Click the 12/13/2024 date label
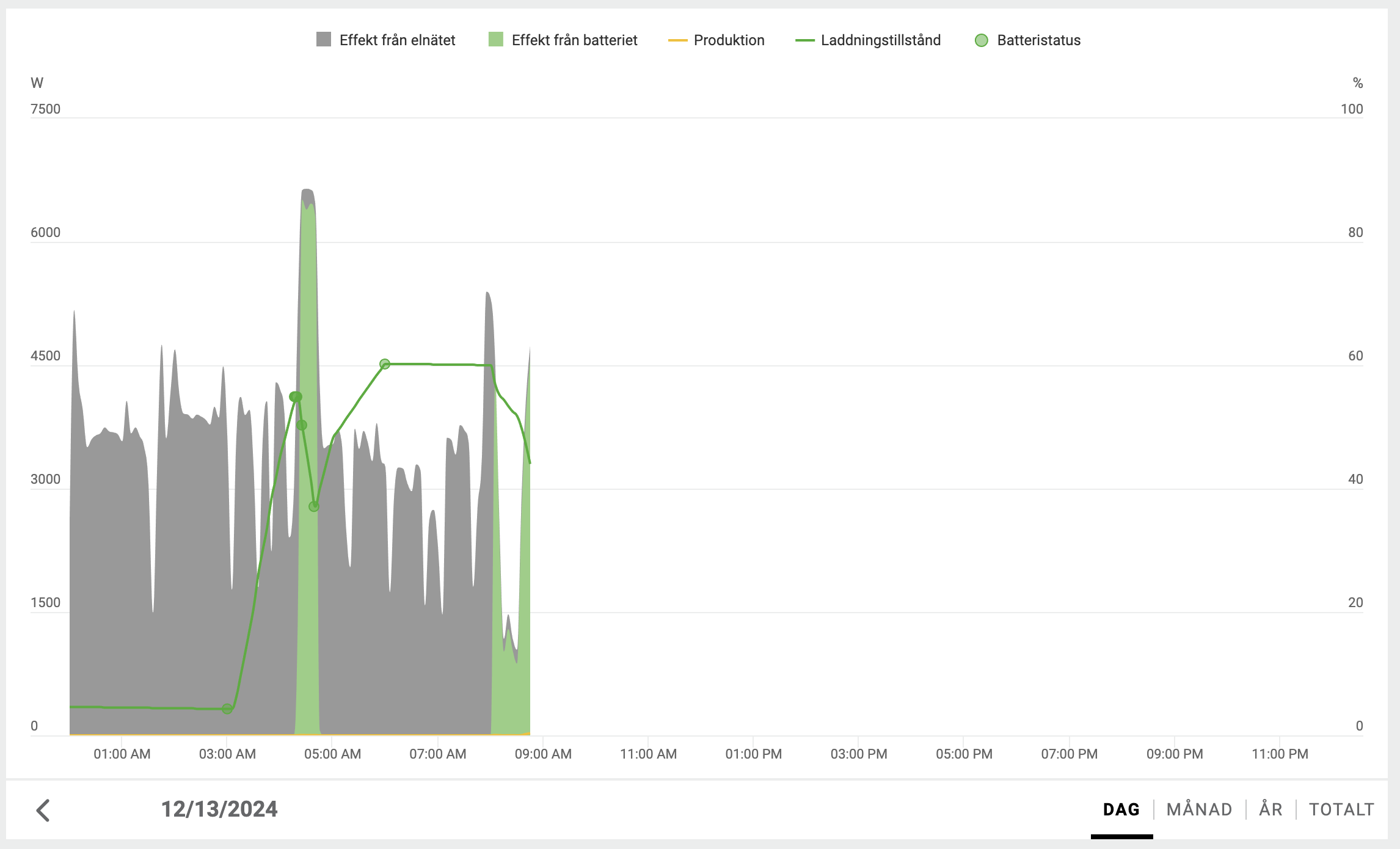This screenshot has height=849, width=1400. (219, 809)
